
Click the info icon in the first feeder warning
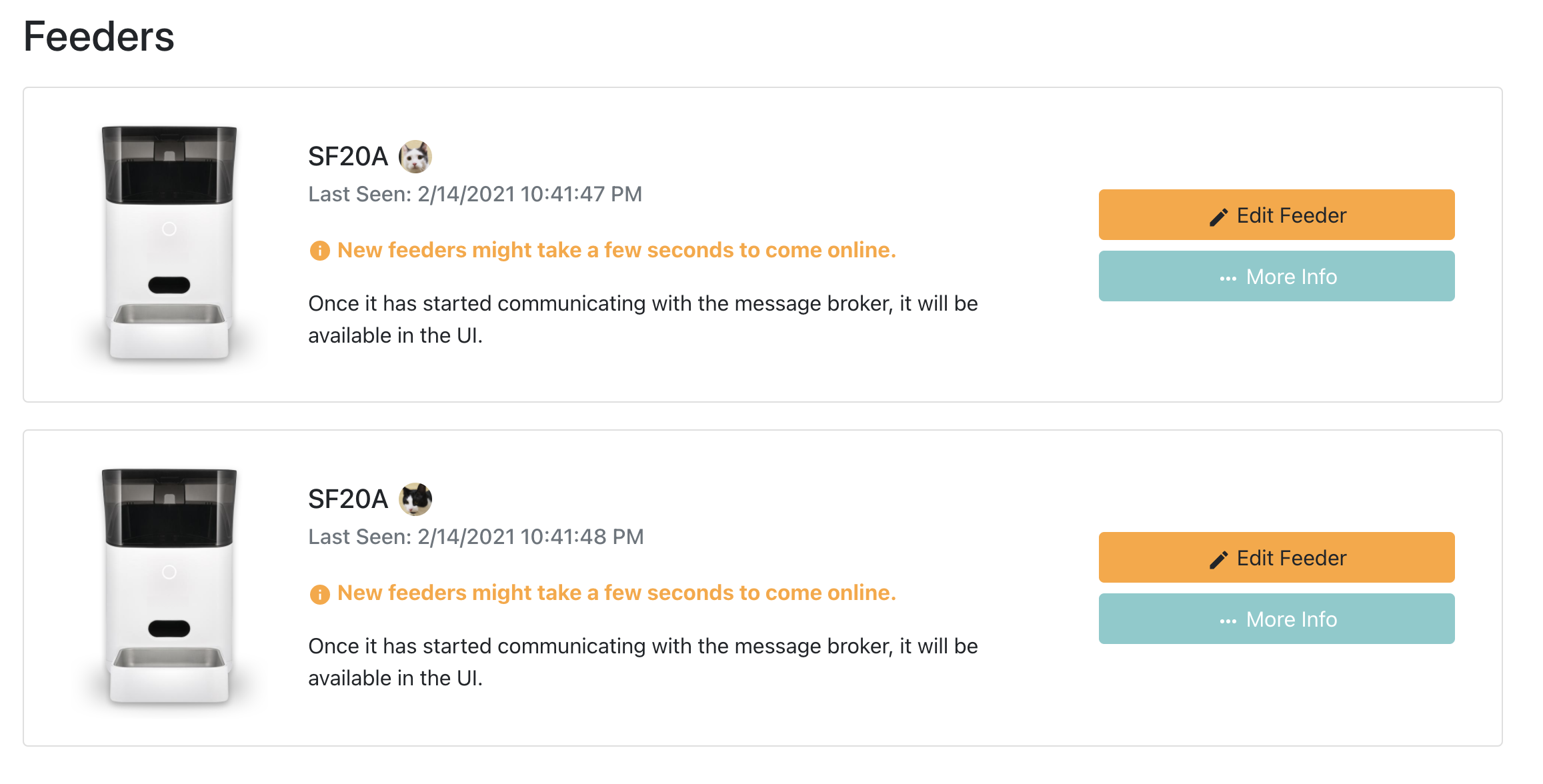click(x=319, y=251)
